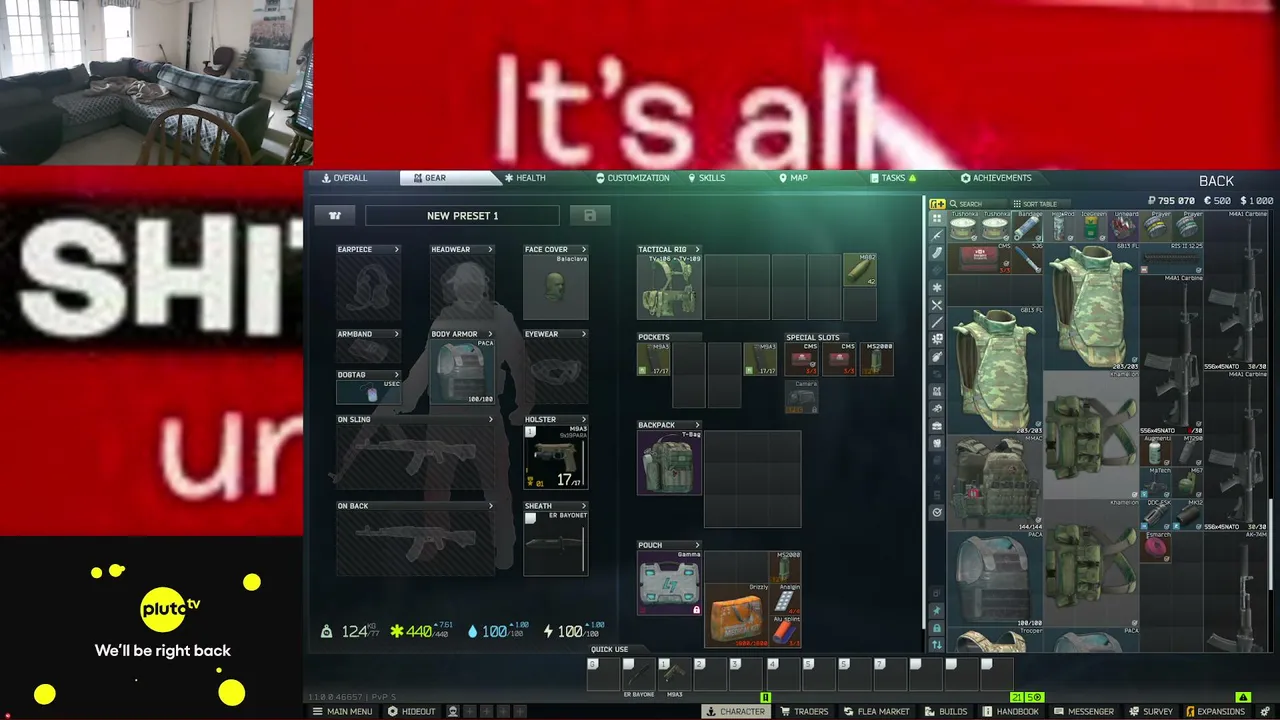
Task: Click quick use slot with ER Bayonet
Action: (637, 672)
